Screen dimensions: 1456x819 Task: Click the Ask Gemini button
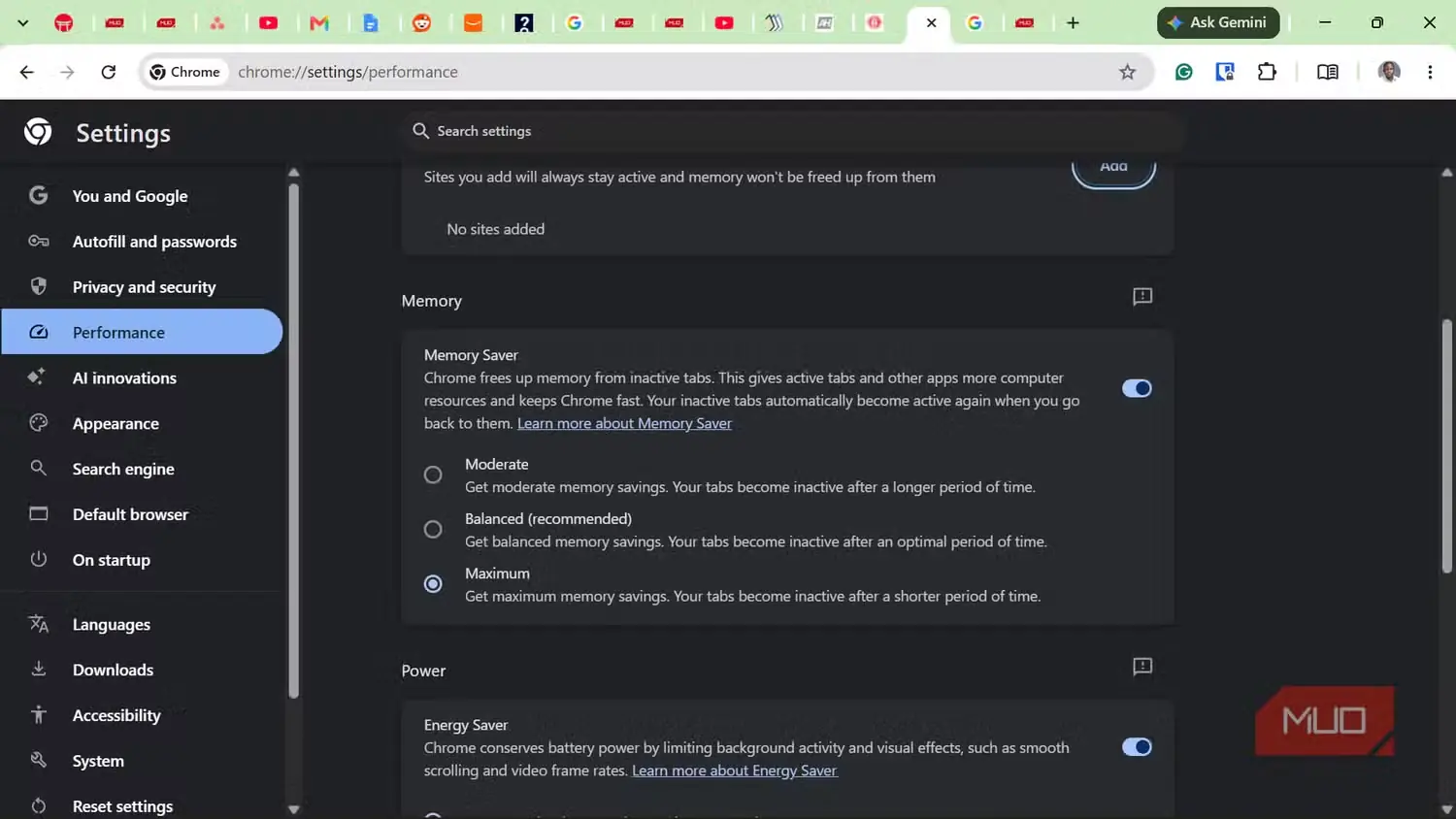coord(1218,22)
